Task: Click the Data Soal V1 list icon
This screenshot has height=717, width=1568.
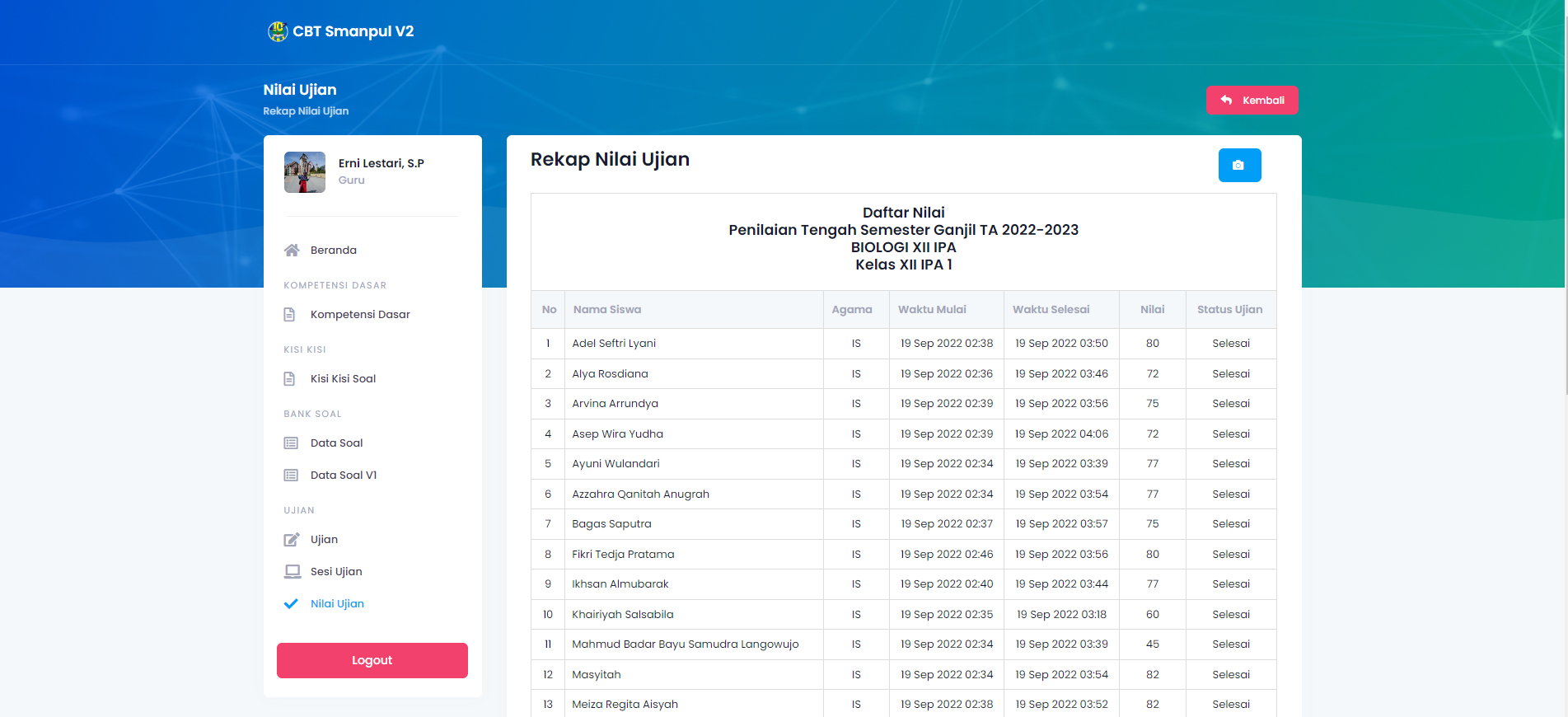Action: tap(291, 476)
